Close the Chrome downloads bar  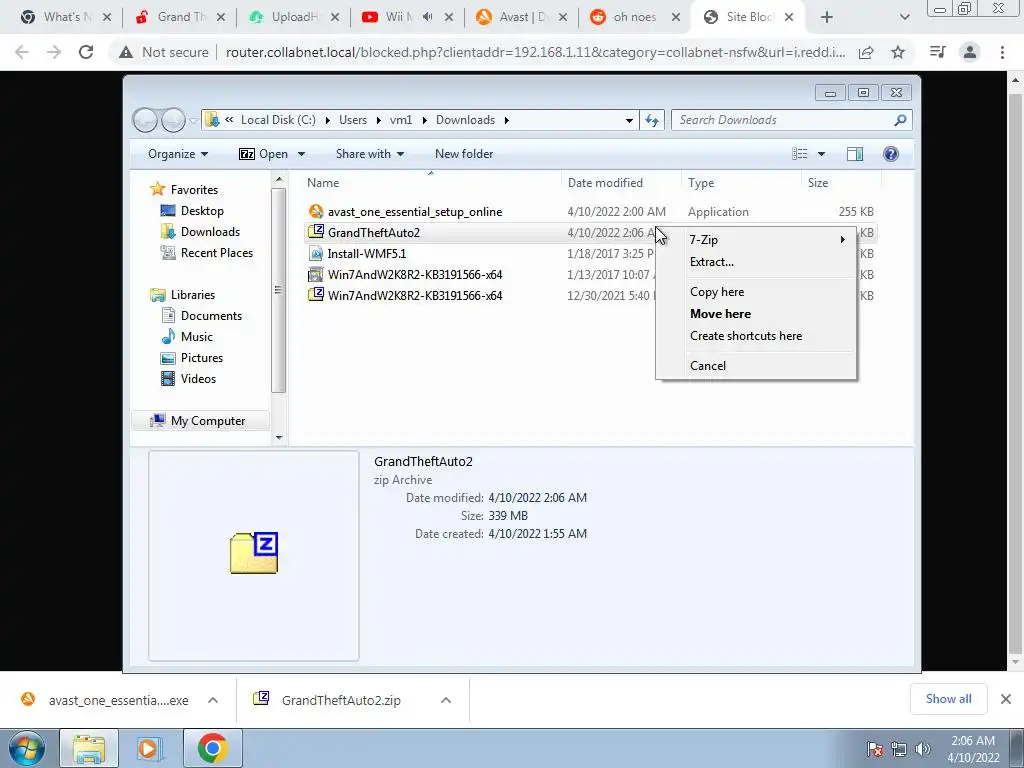coord(1006,699)
